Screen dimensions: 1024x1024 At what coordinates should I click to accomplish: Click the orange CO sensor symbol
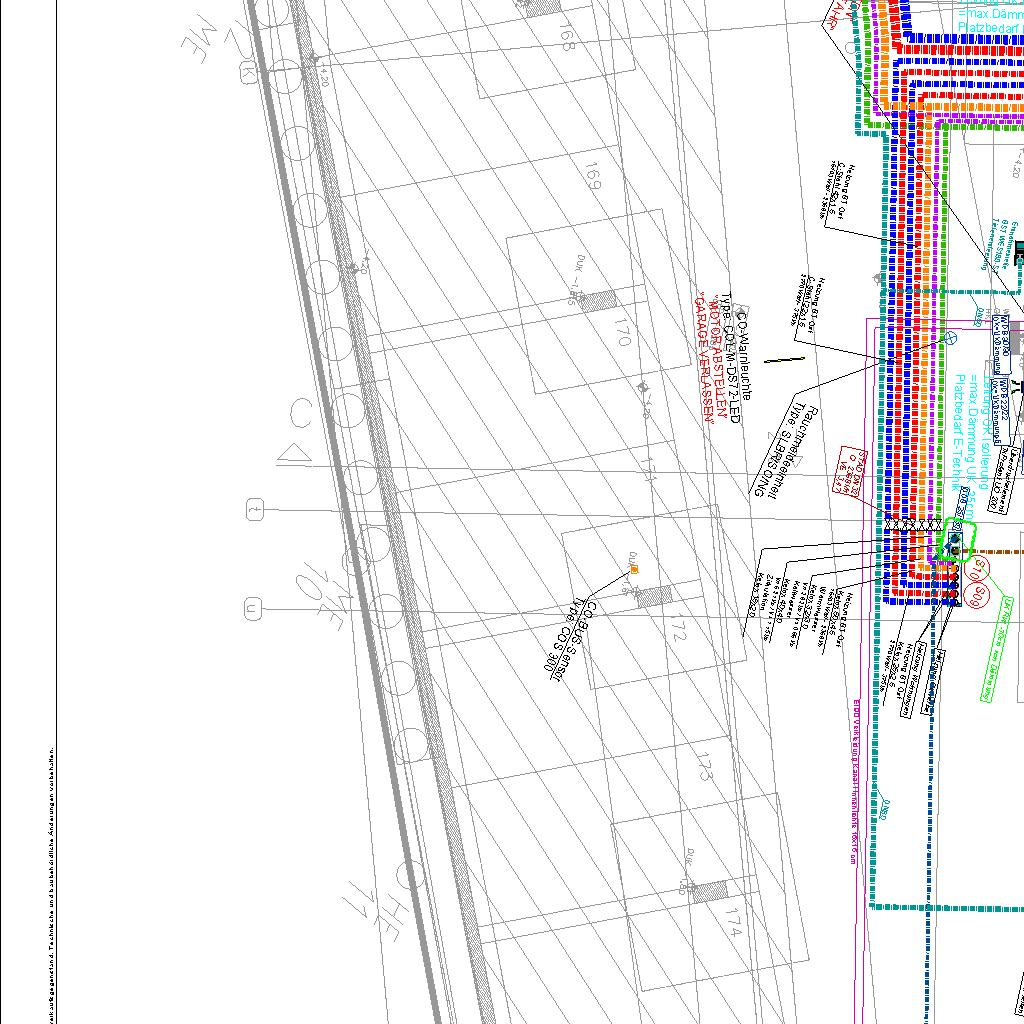click(635, 570)
